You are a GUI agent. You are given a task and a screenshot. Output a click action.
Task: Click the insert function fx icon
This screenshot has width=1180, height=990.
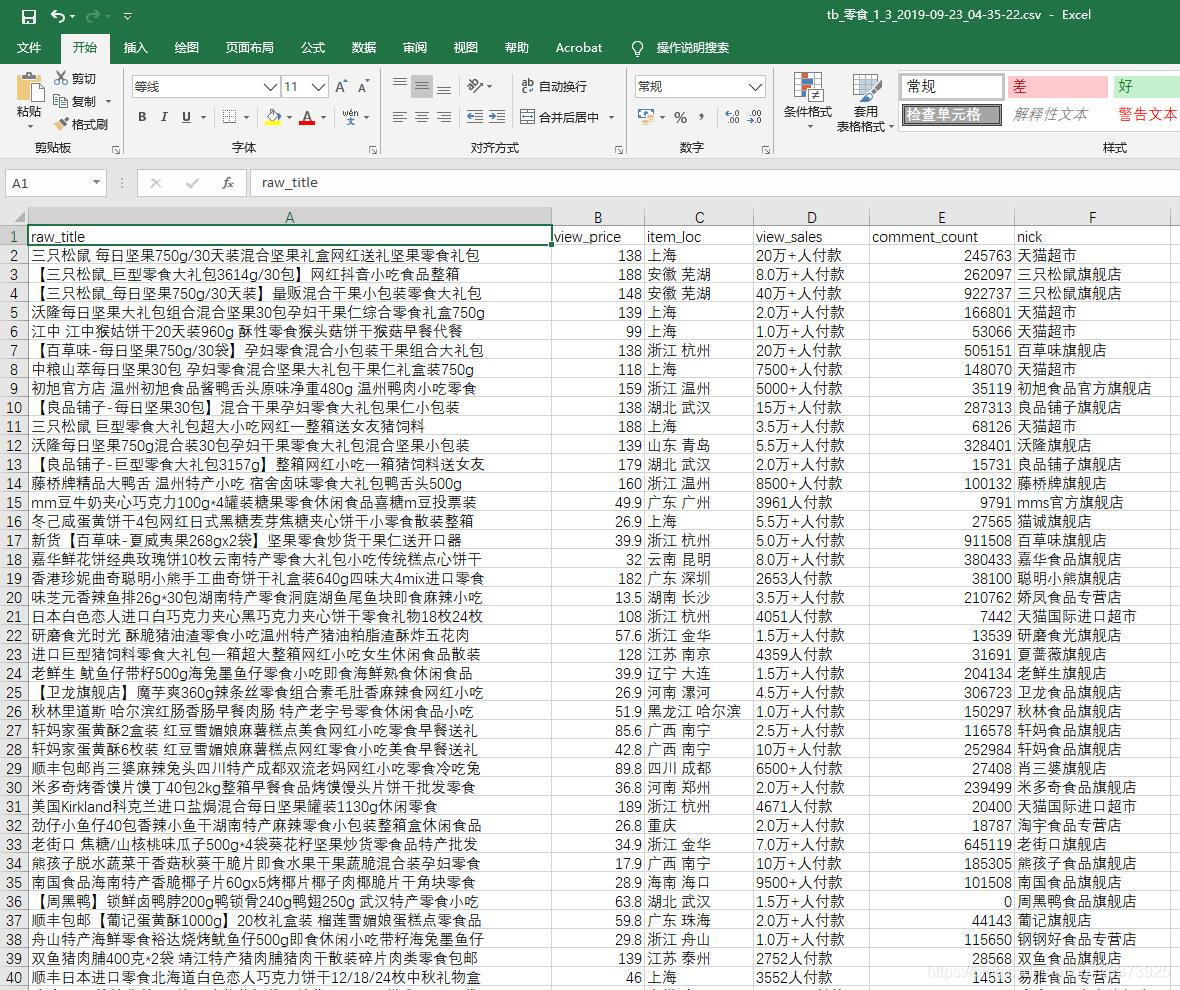click(228, 183)
